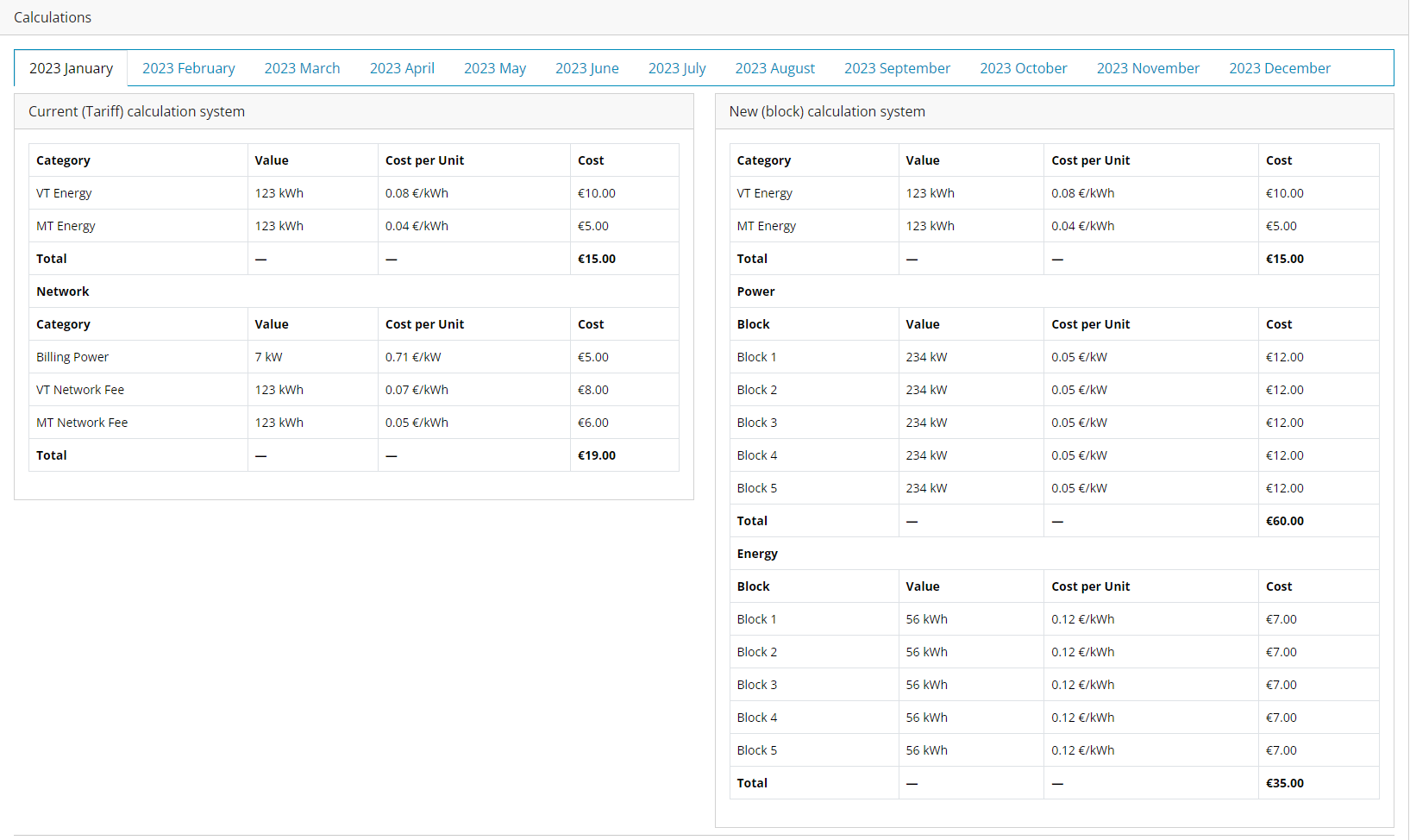Switch to the 2023 July tab
The image size is (1410, 840).
pyautogui.click(x=677, y=68)
